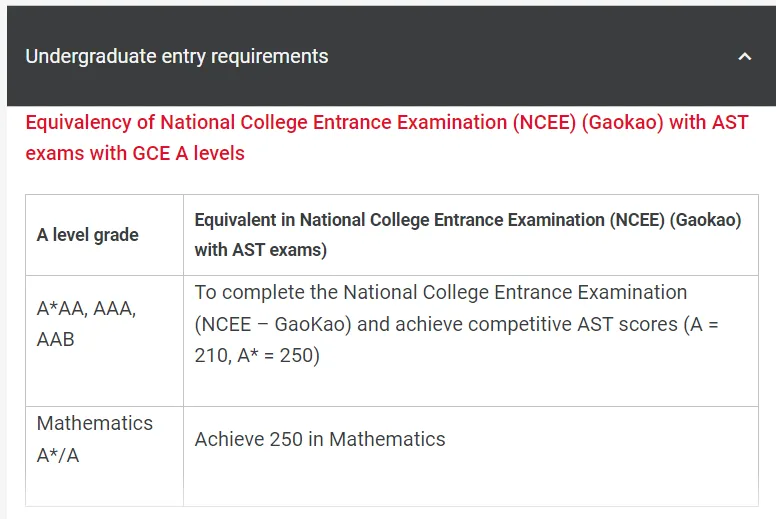Click the Undergraduate entry requirements header title

tap(177, 56)
